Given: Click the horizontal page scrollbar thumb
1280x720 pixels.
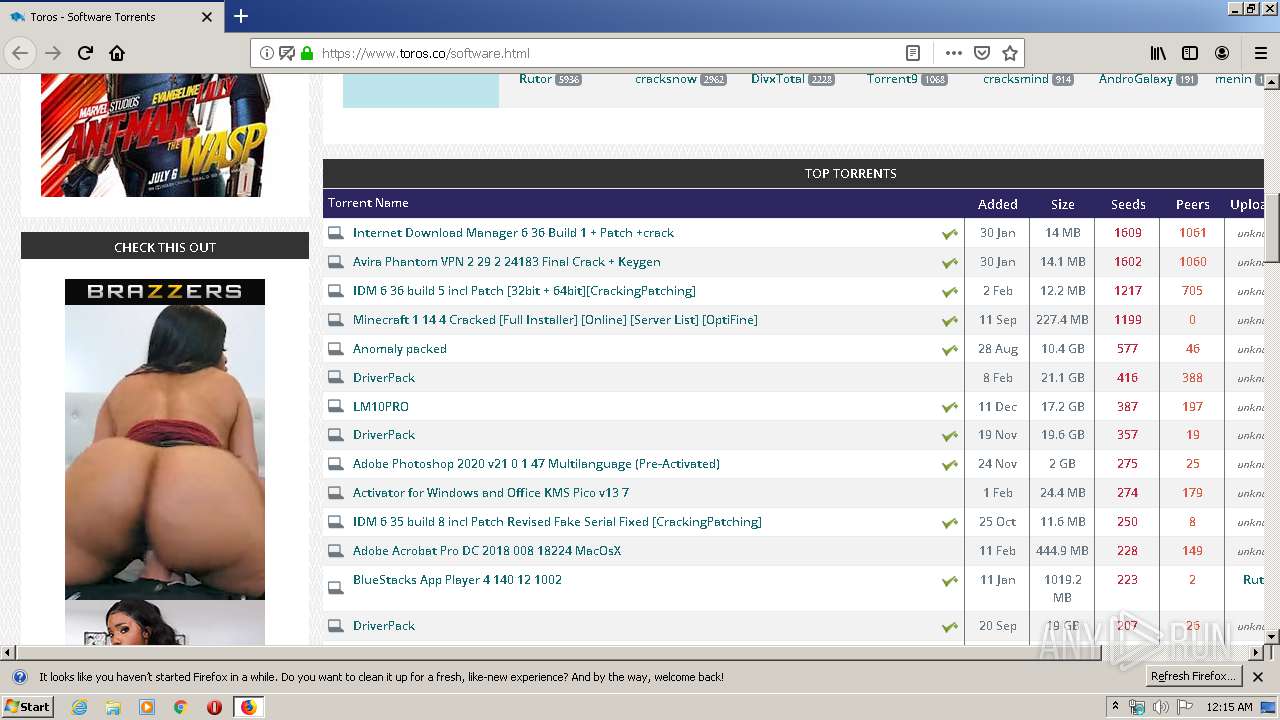Looking at the screenshot, I should (559, 653).
